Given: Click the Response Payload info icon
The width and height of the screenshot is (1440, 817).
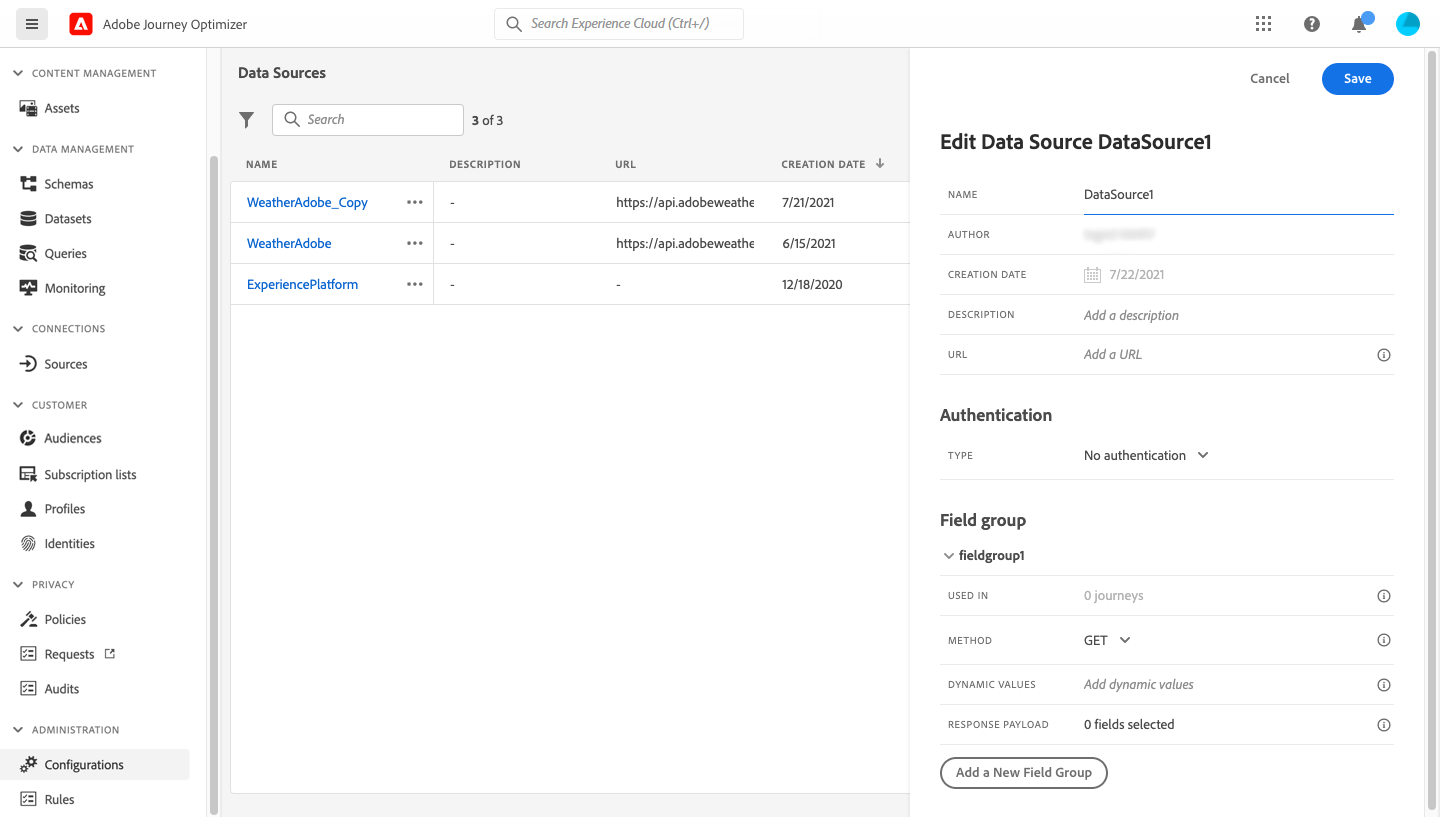Looking at the screenshot, I should click(1384, 725).
